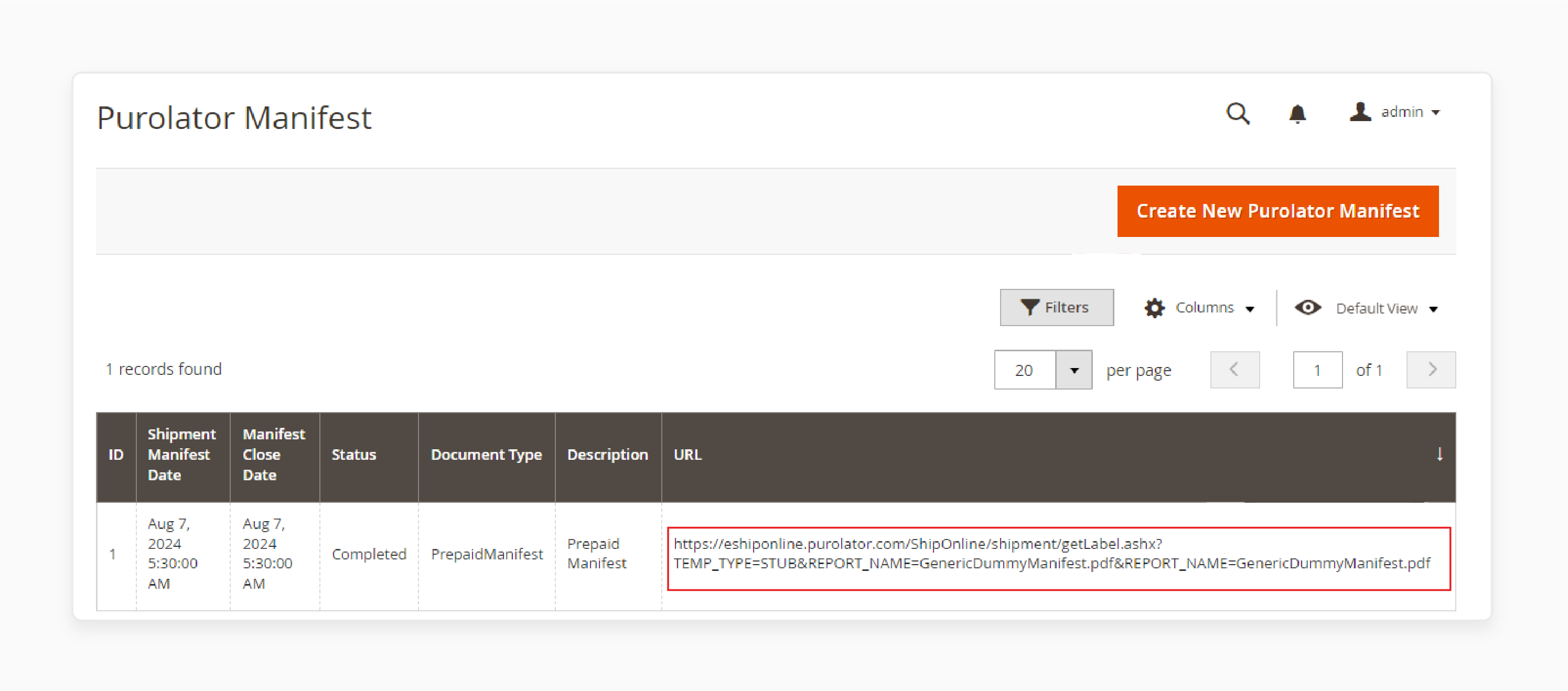Click the '1 records found' text

164,369
